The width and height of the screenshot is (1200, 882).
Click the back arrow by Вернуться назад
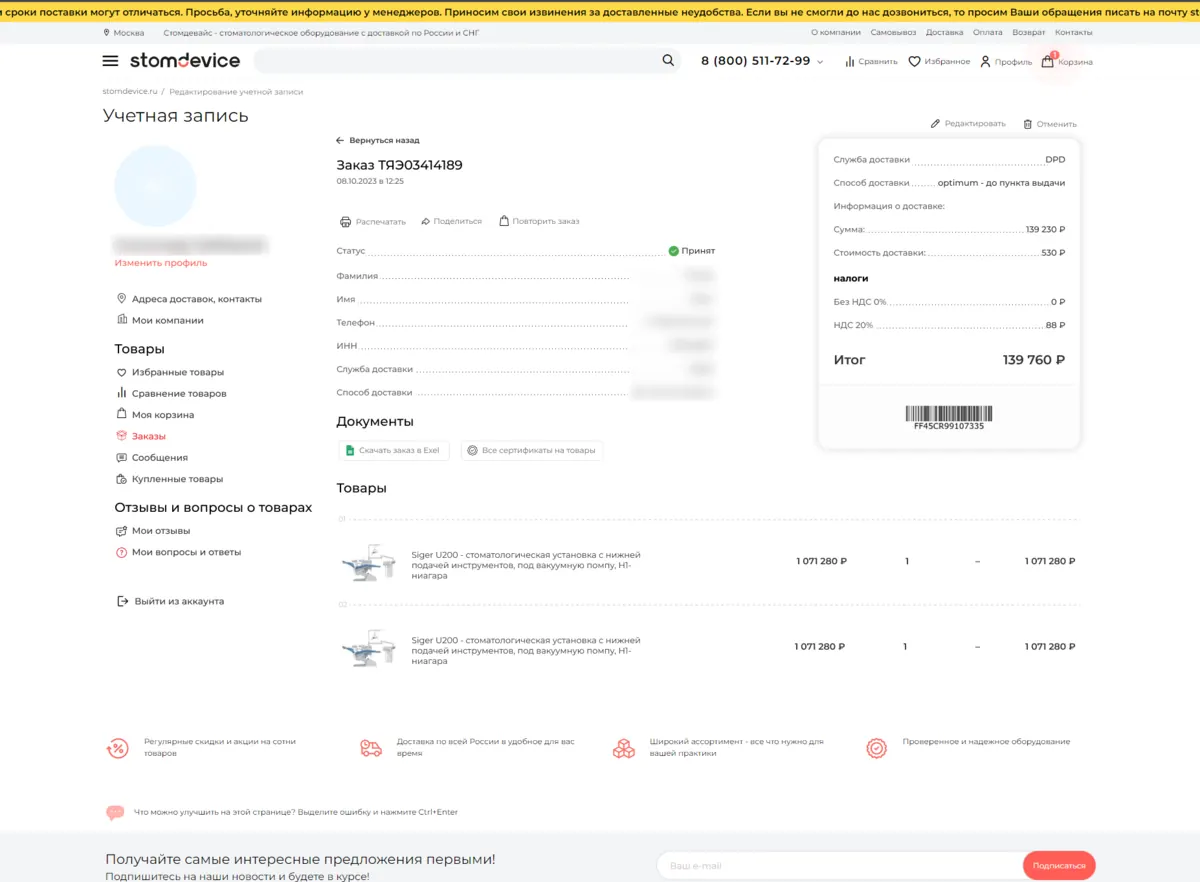point(340,141)
